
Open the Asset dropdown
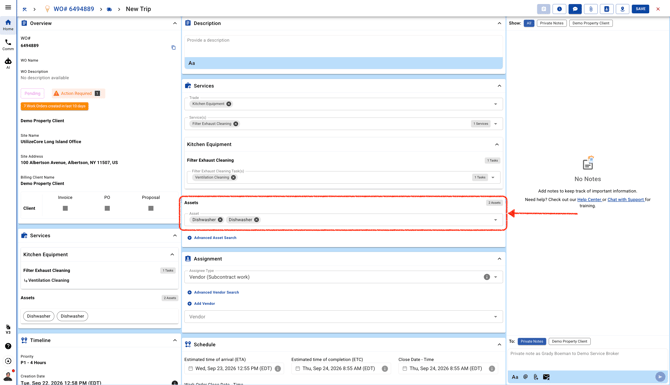pyautogui.click(x=496, y=220)
